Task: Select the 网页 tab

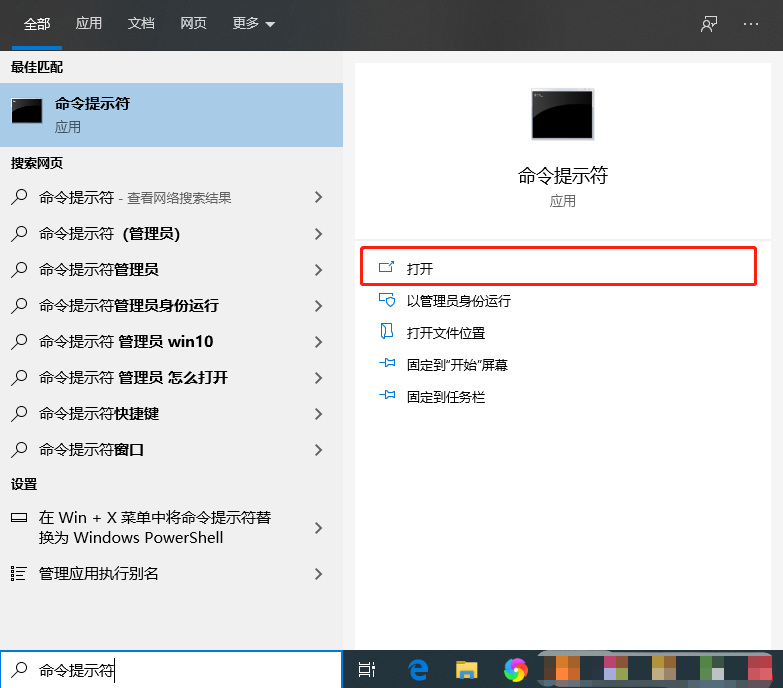Action: pos(193,24)
